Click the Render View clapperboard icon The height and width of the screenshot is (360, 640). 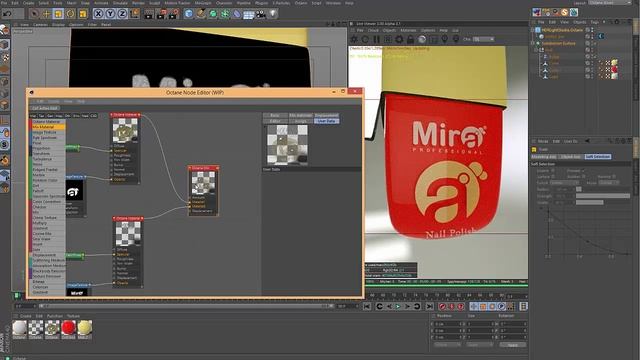tap(149, 14)
